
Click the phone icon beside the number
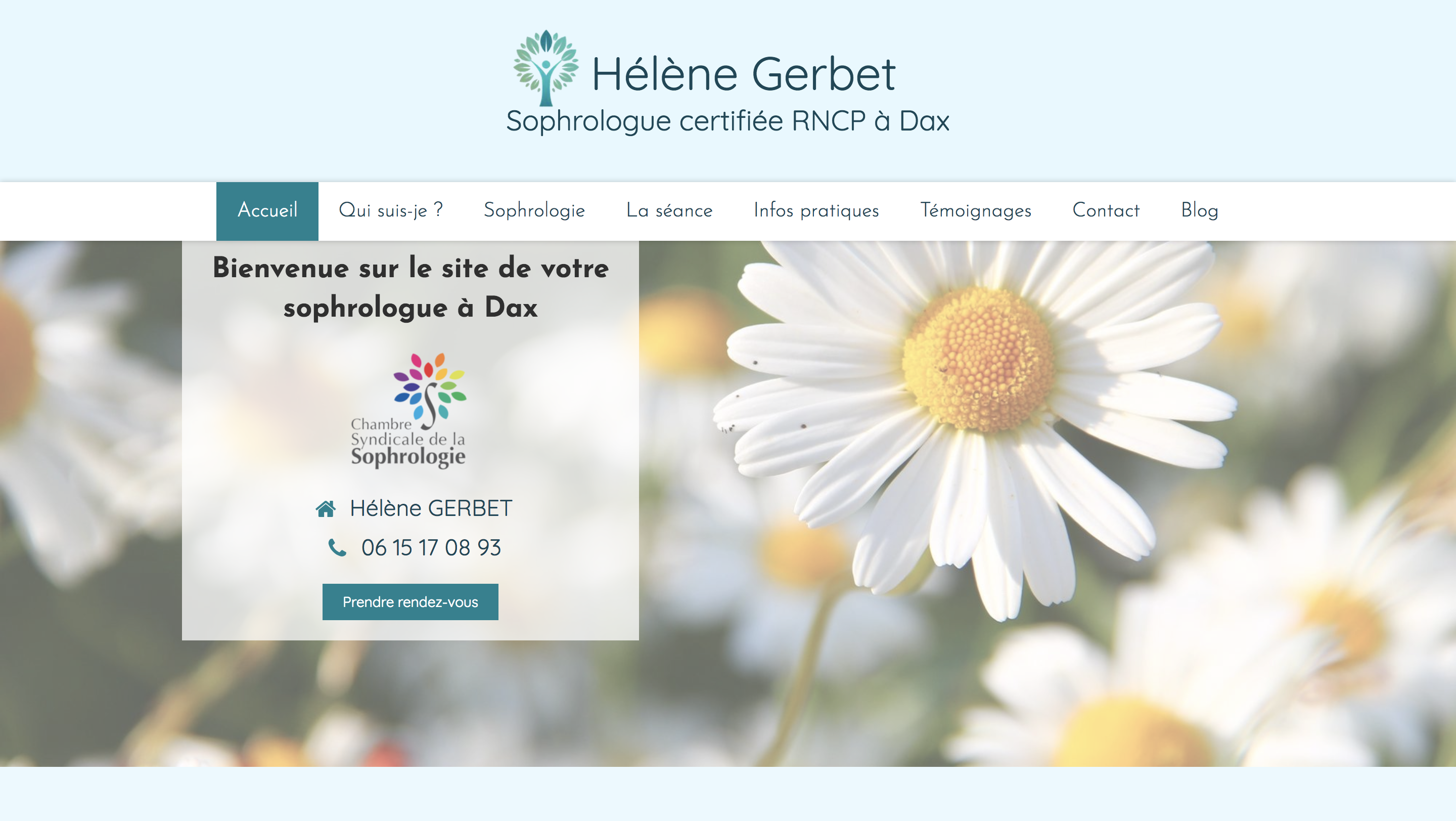pyautogui.click(x=337, y=547)
